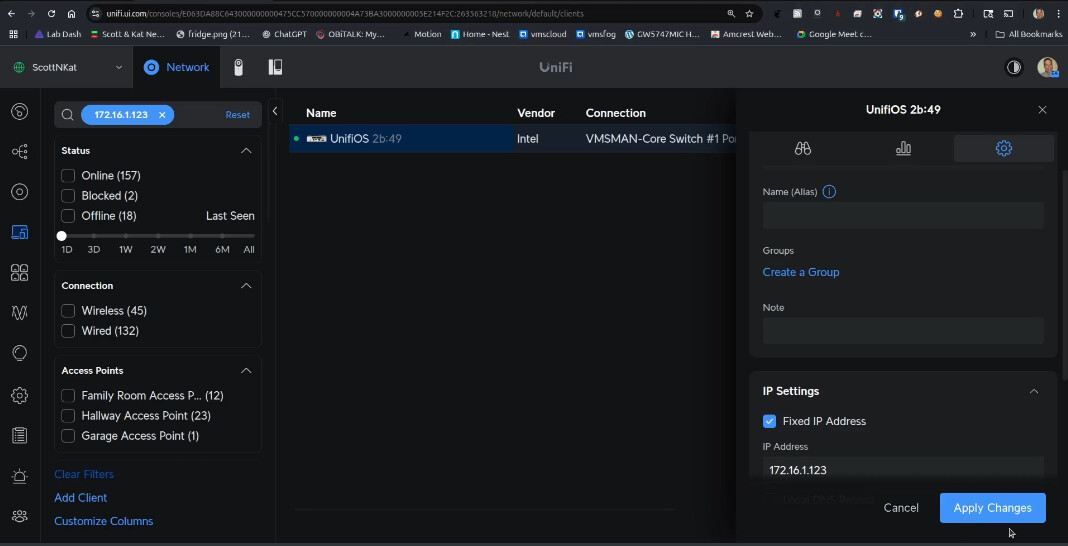Switch to the Settings gear tab in panel

[1003, 148]
